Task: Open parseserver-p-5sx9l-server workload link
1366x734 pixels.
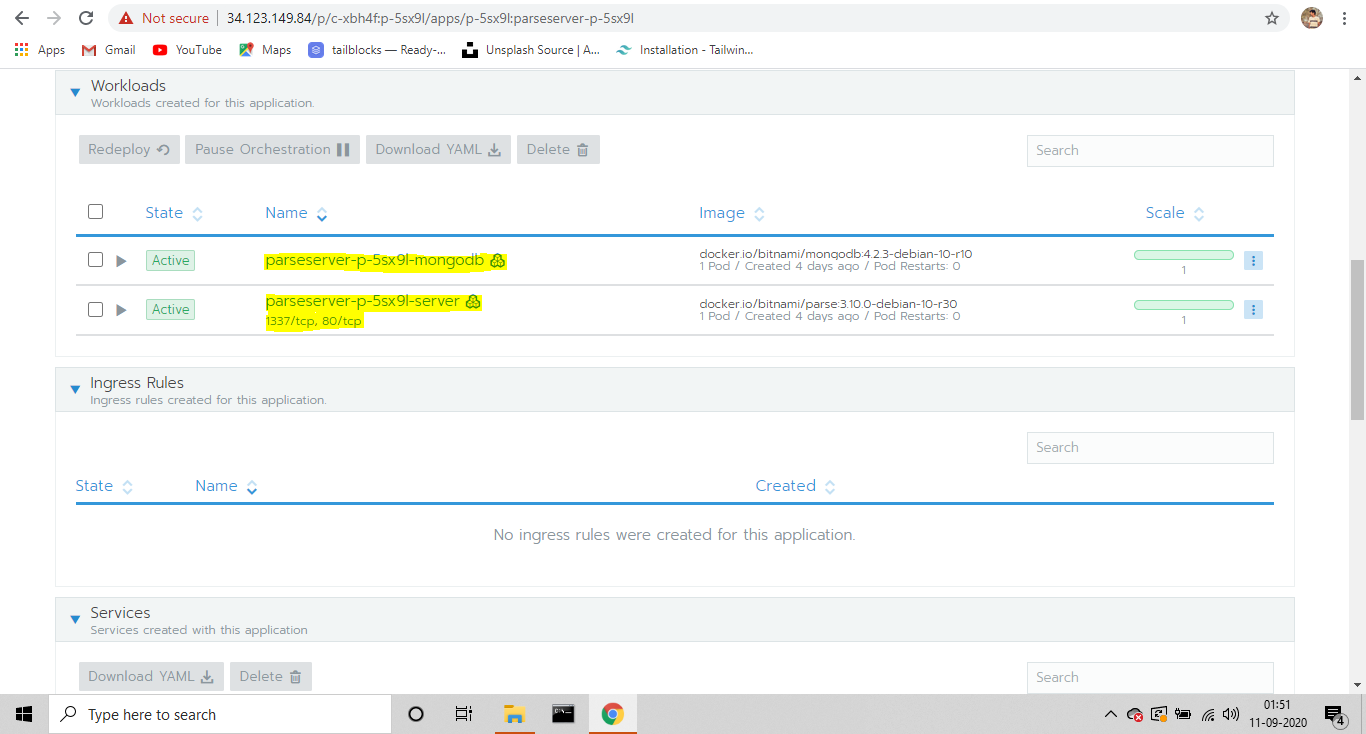Action: [x=363, y=301]
